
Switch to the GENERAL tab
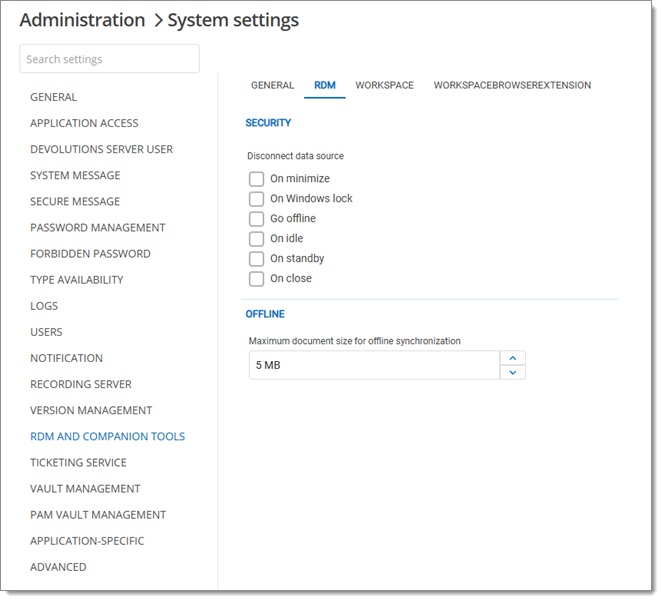click(272, 86)
